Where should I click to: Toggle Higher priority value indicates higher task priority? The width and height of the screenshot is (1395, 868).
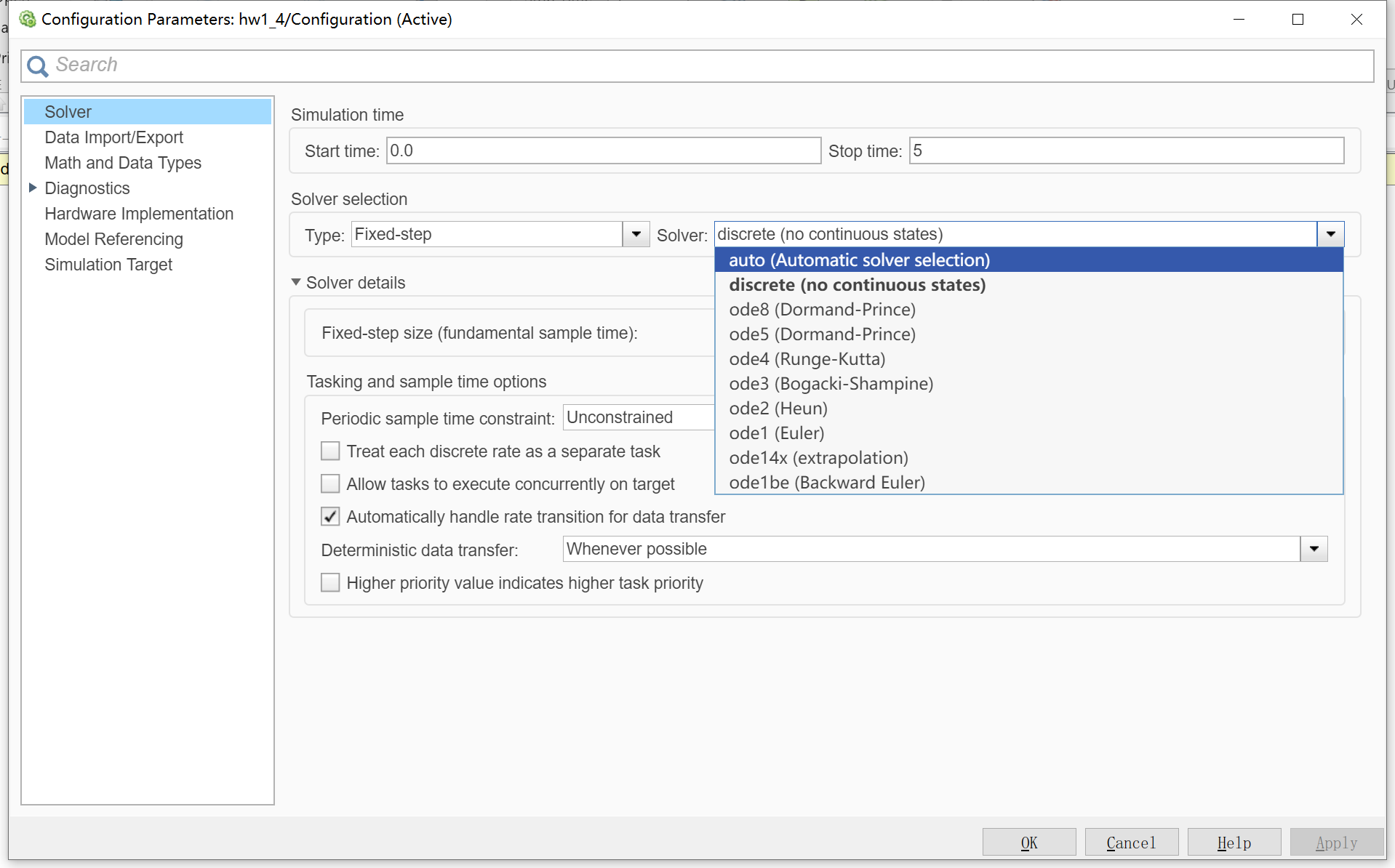330,583
